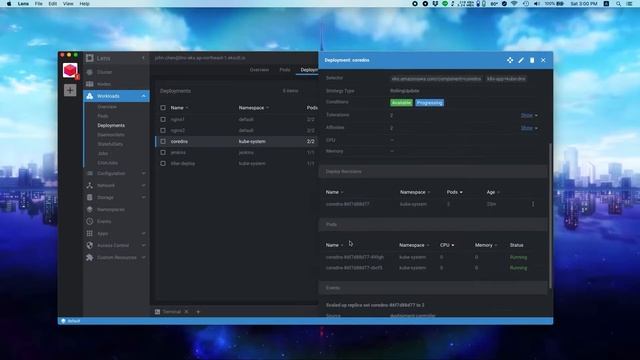Add a new terminal tab with plus
Screen dimensions: 640x360
pyautogui.click(x=198, y=312)
